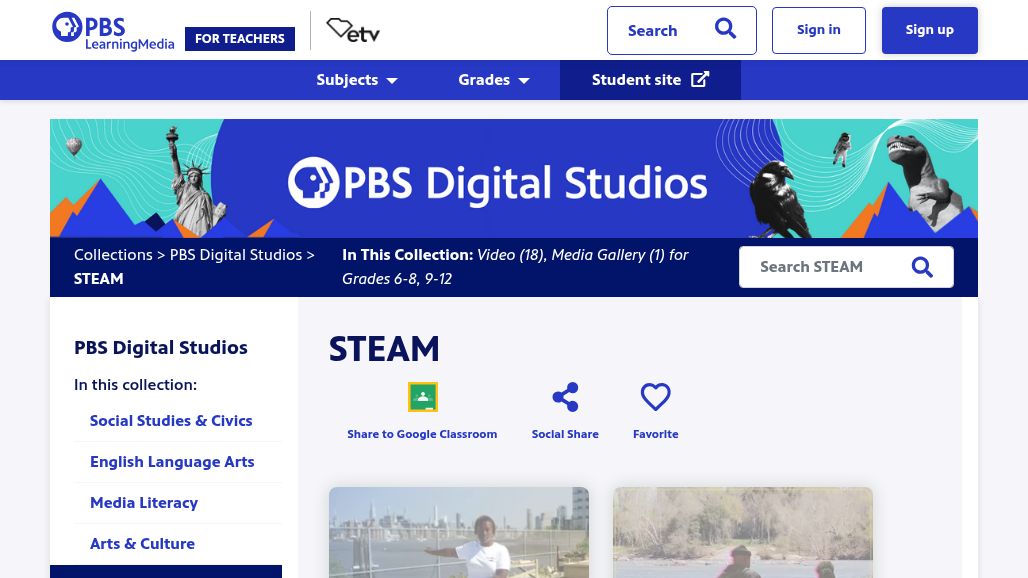Click the 'In this collection:' sidebar label
The height and width of the screenshot is (578, 1028).
[x=135, y=385]
